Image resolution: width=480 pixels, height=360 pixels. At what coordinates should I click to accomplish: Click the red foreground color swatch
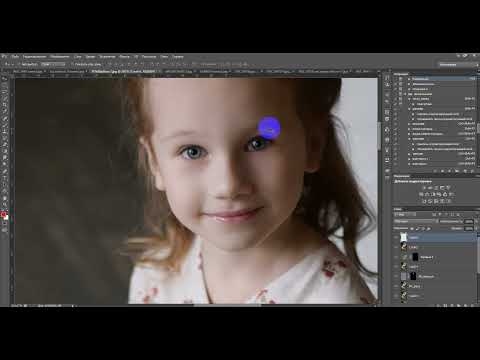3,215
